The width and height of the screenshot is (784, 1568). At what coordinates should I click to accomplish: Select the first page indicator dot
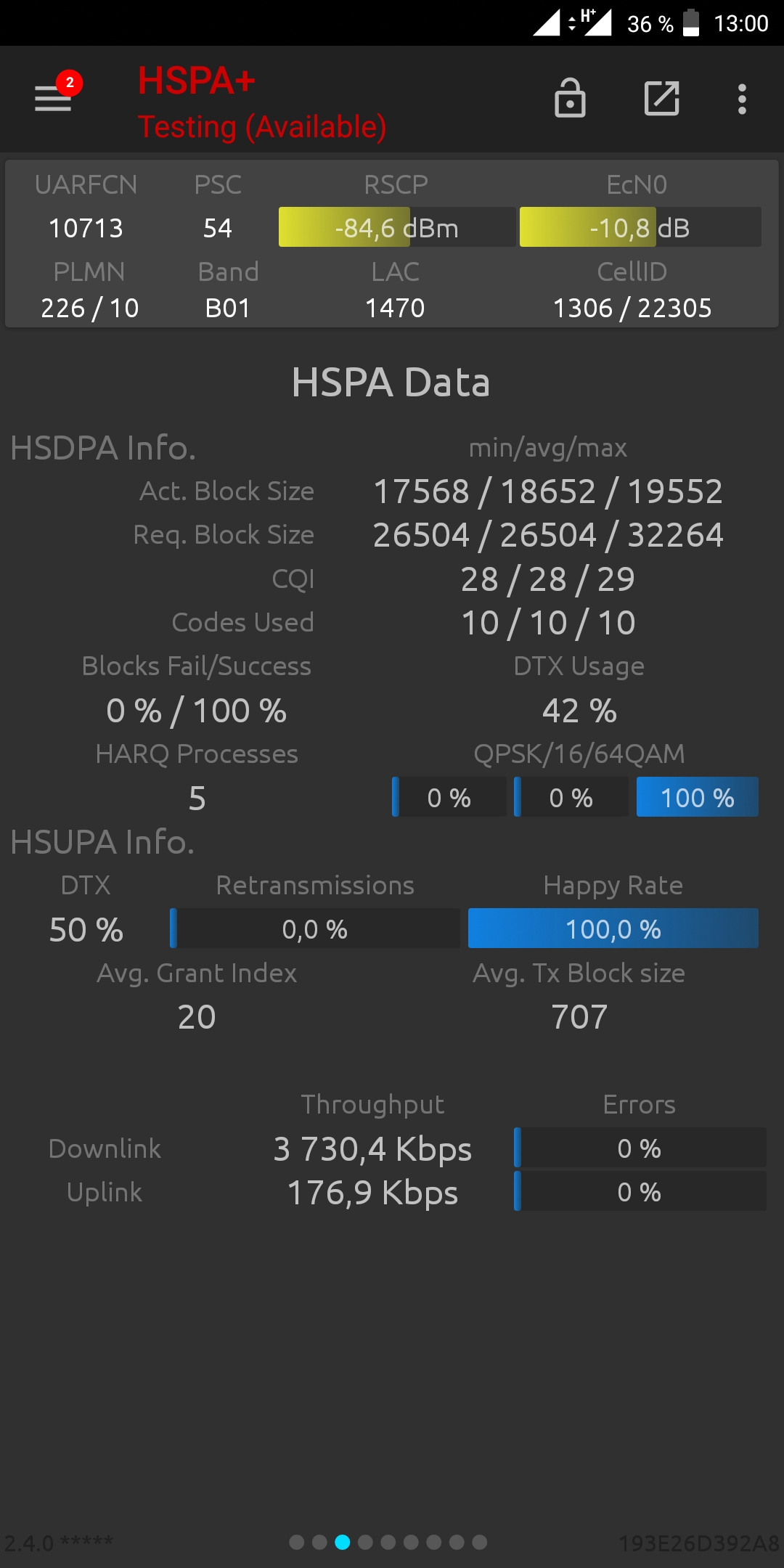[296, 1542]
